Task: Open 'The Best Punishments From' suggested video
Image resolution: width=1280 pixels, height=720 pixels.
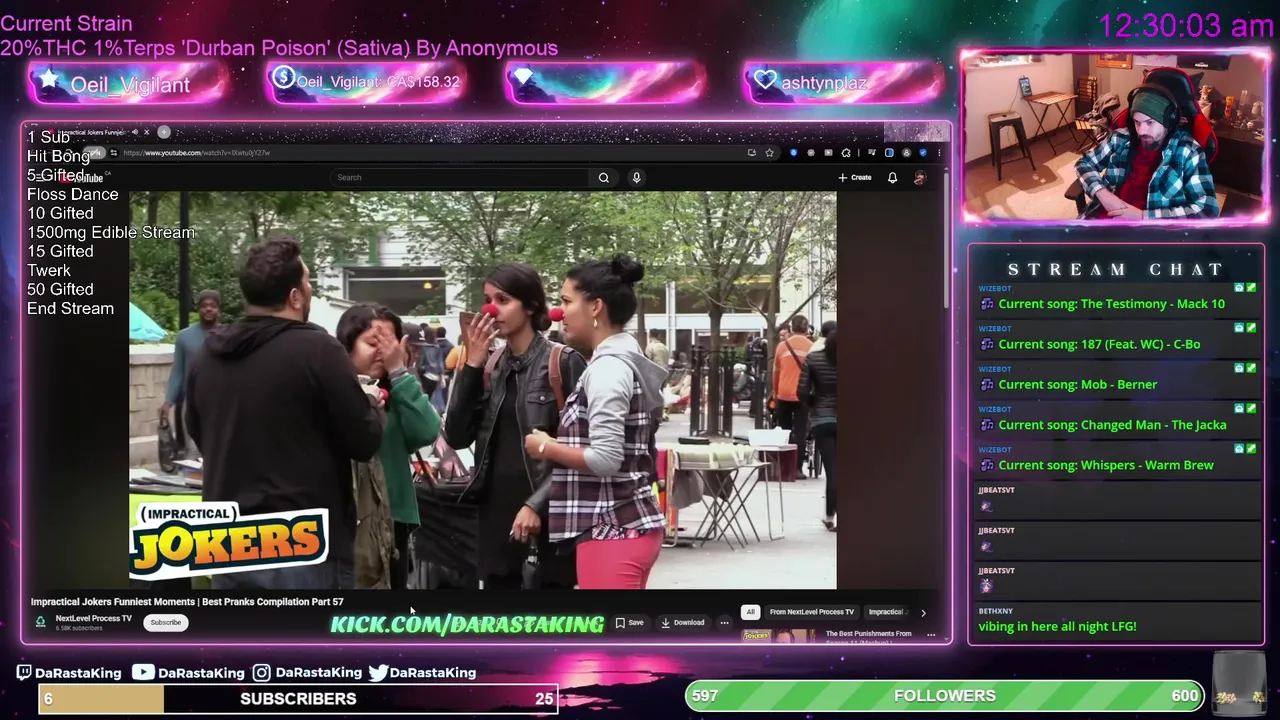Action: (x=868, y=634)
